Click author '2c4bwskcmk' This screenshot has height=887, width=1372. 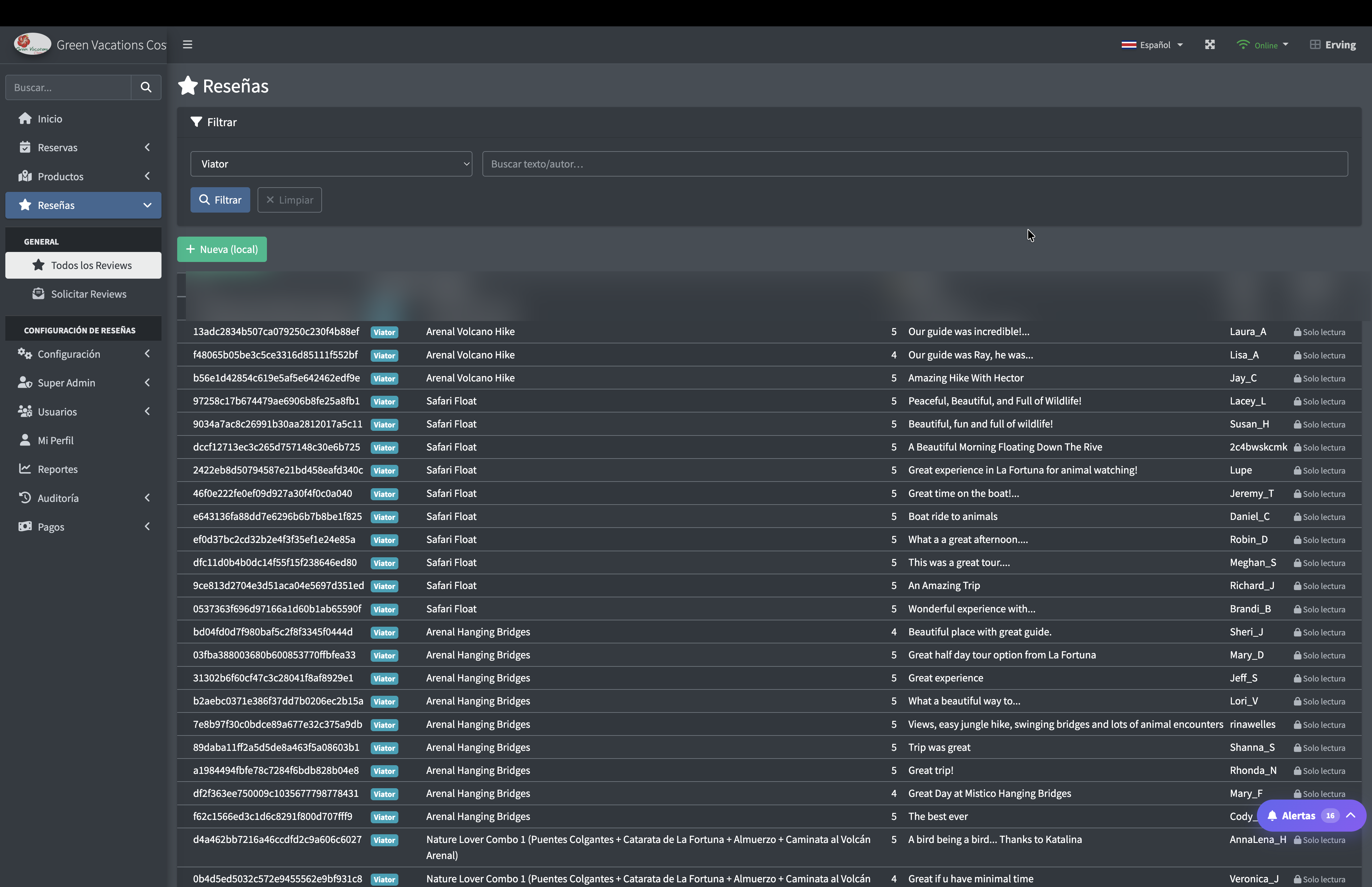[1258, 447]
